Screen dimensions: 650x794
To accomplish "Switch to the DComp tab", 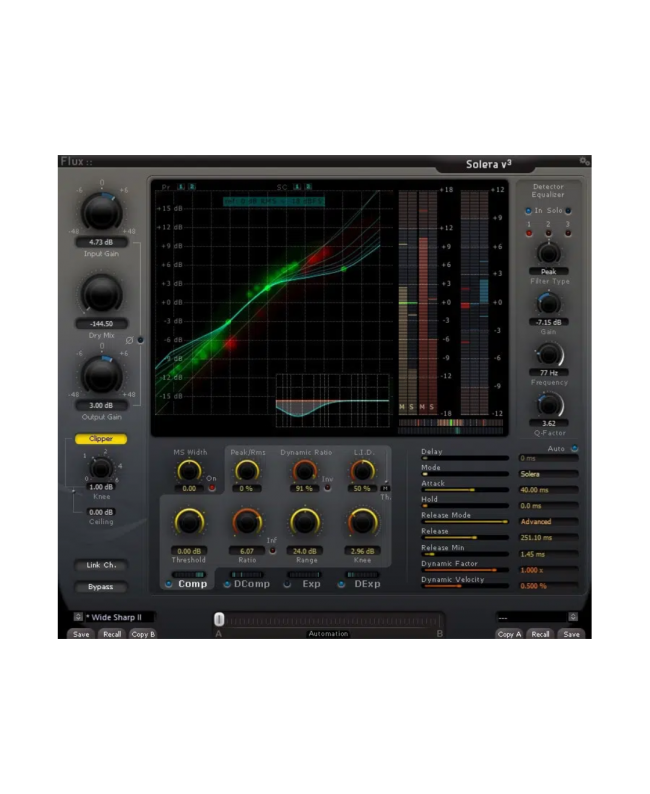I will pyautogui.click(x=252, y=584).
